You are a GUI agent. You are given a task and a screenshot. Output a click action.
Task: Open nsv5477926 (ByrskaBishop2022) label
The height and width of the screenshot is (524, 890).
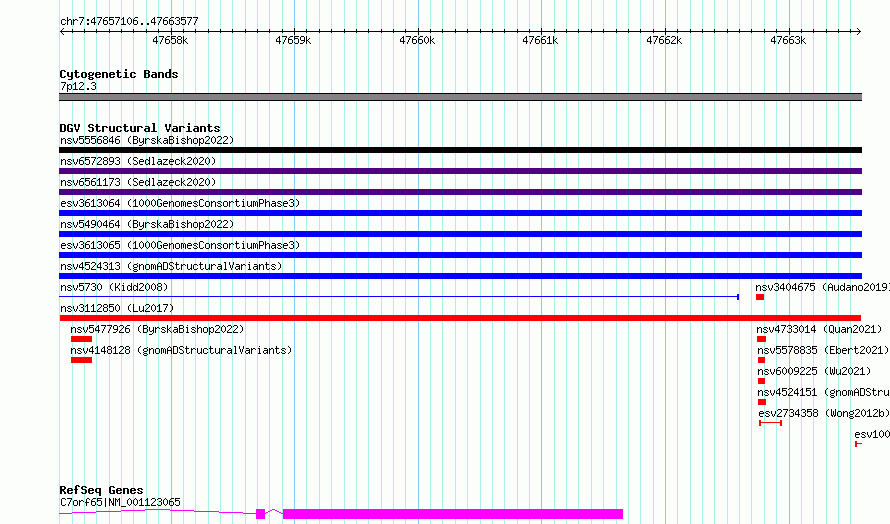pyautogui.click(x=157, y=329)
